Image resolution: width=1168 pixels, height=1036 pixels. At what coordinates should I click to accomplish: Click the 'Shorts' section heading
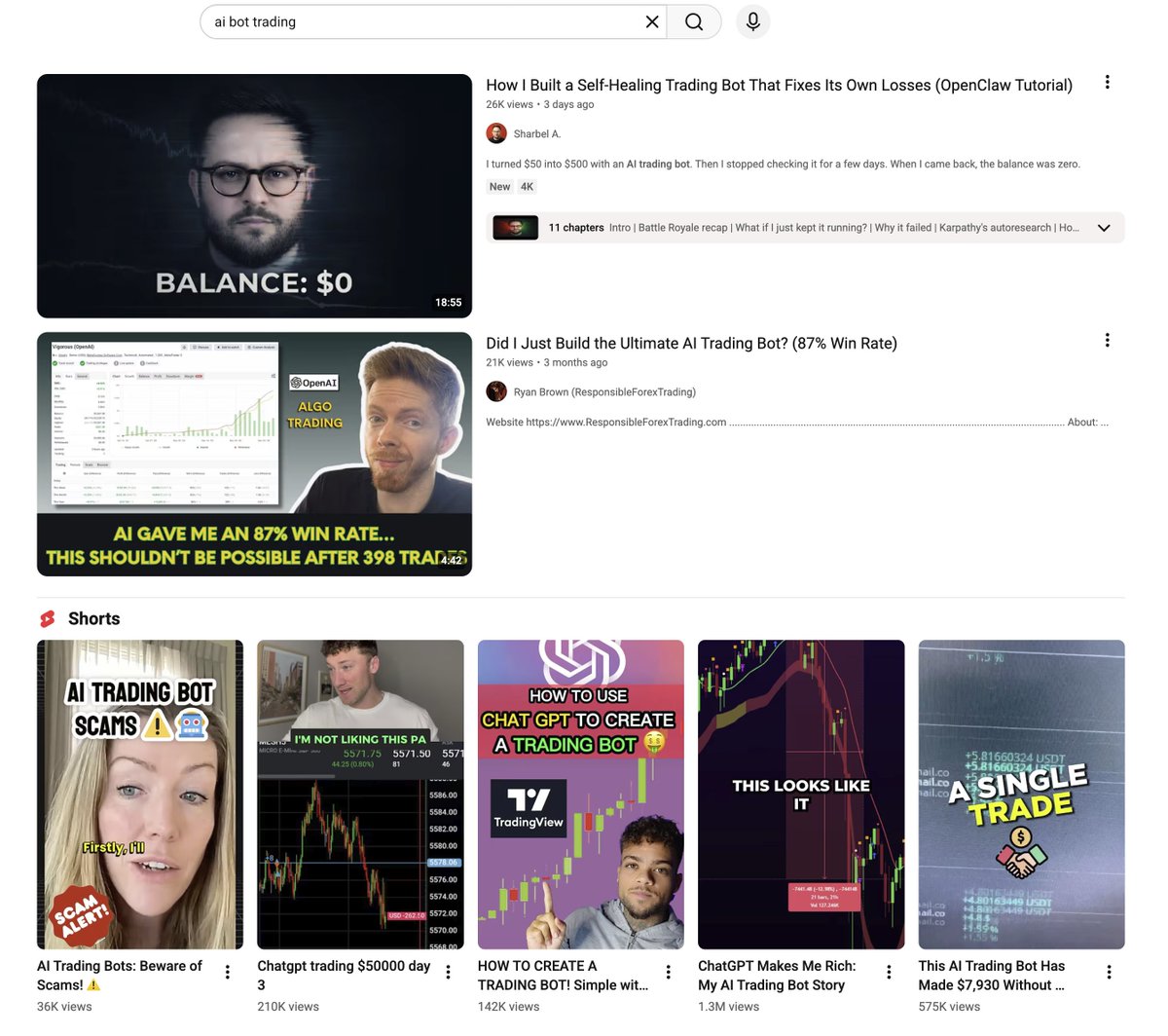(93, 619)
